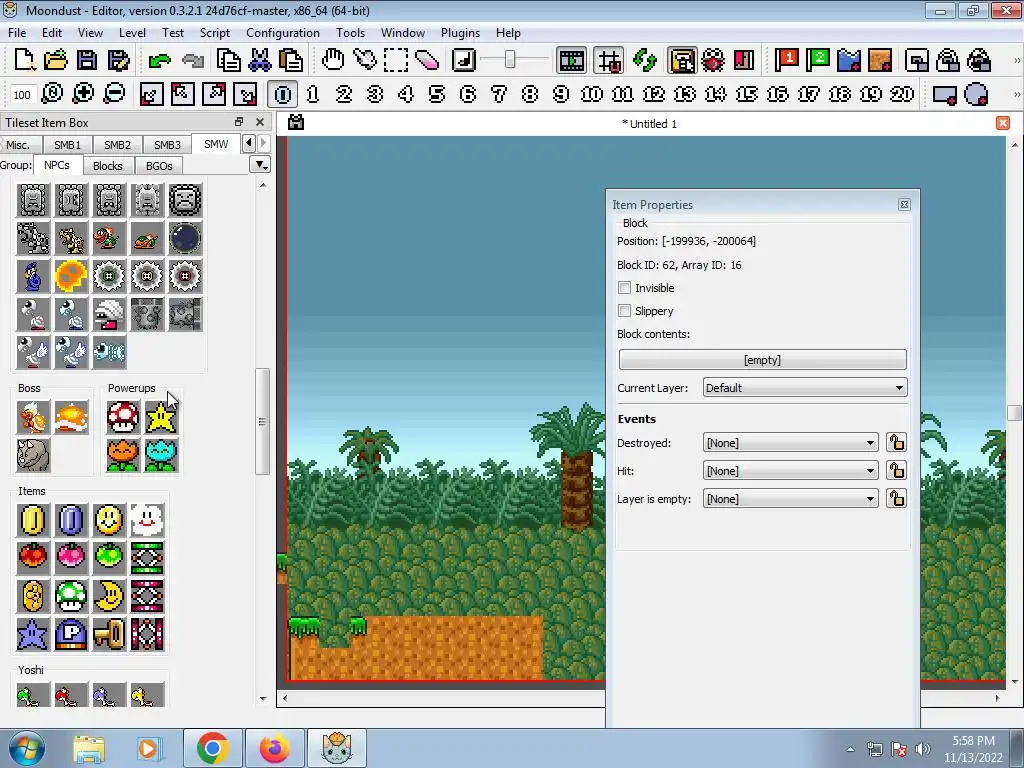The image size is (1024, 768).
Task: Click the zoom in magnifier
Action: [83, 94]
